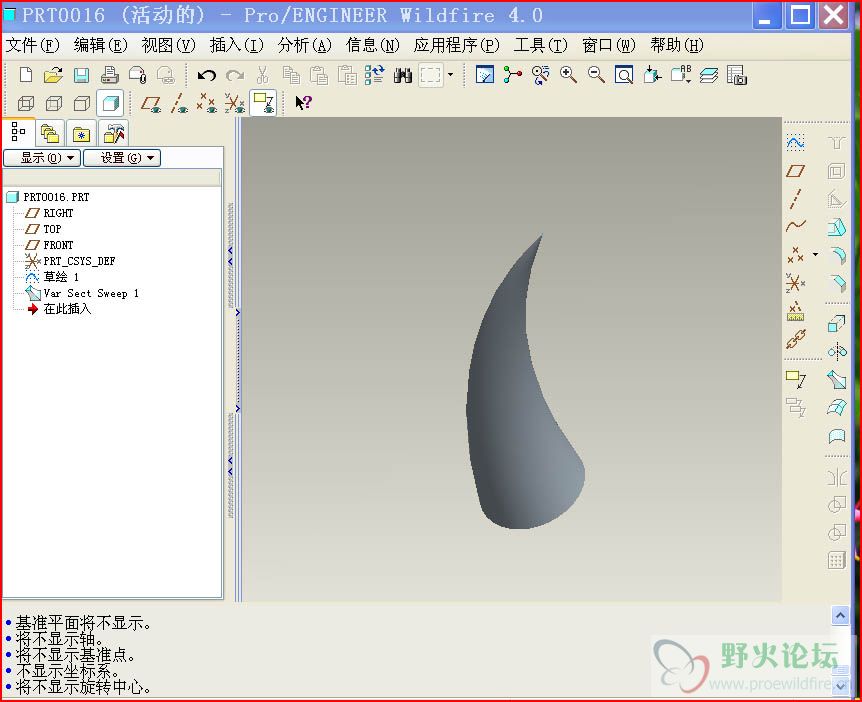Refit the model to the screen
Screen dimensions: 862x702
[x=623, y=75]
